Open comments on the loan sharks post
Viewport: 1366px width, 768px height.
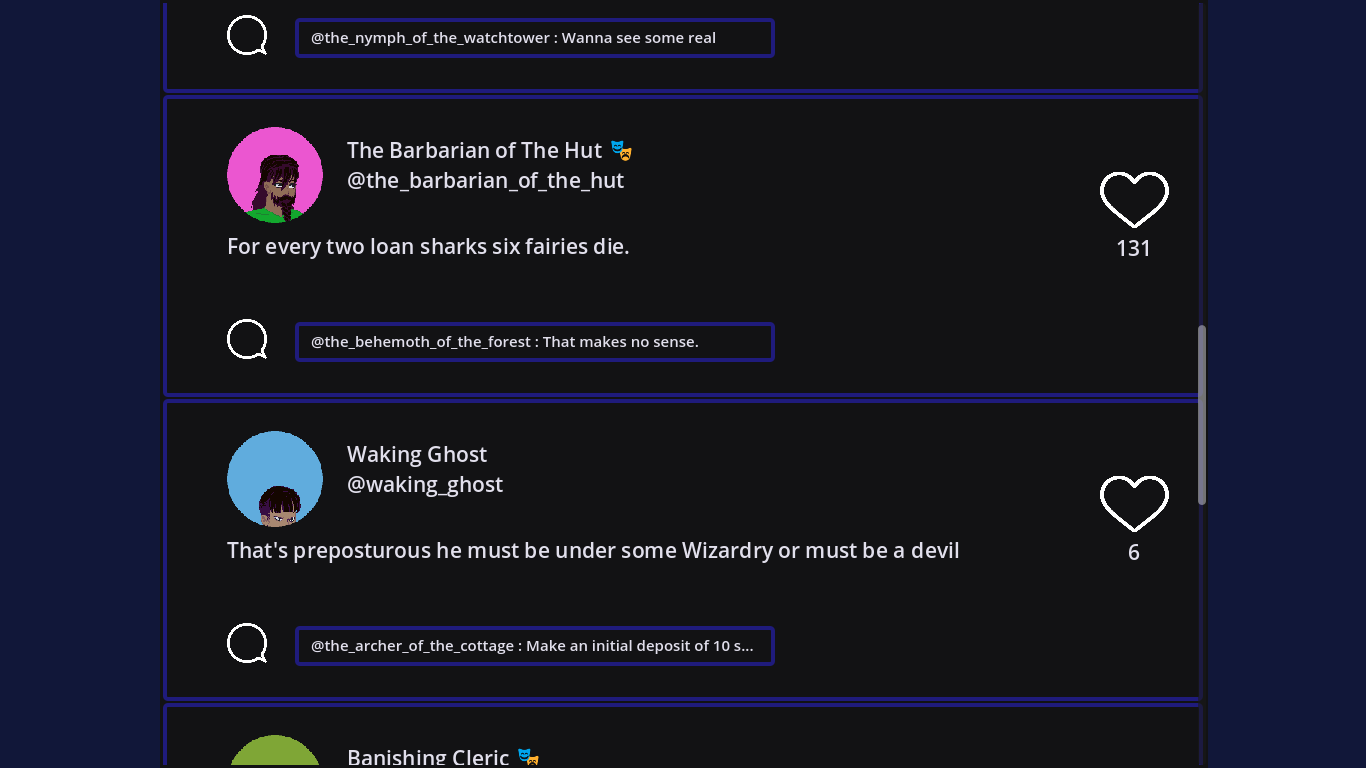tap(247, 340)
